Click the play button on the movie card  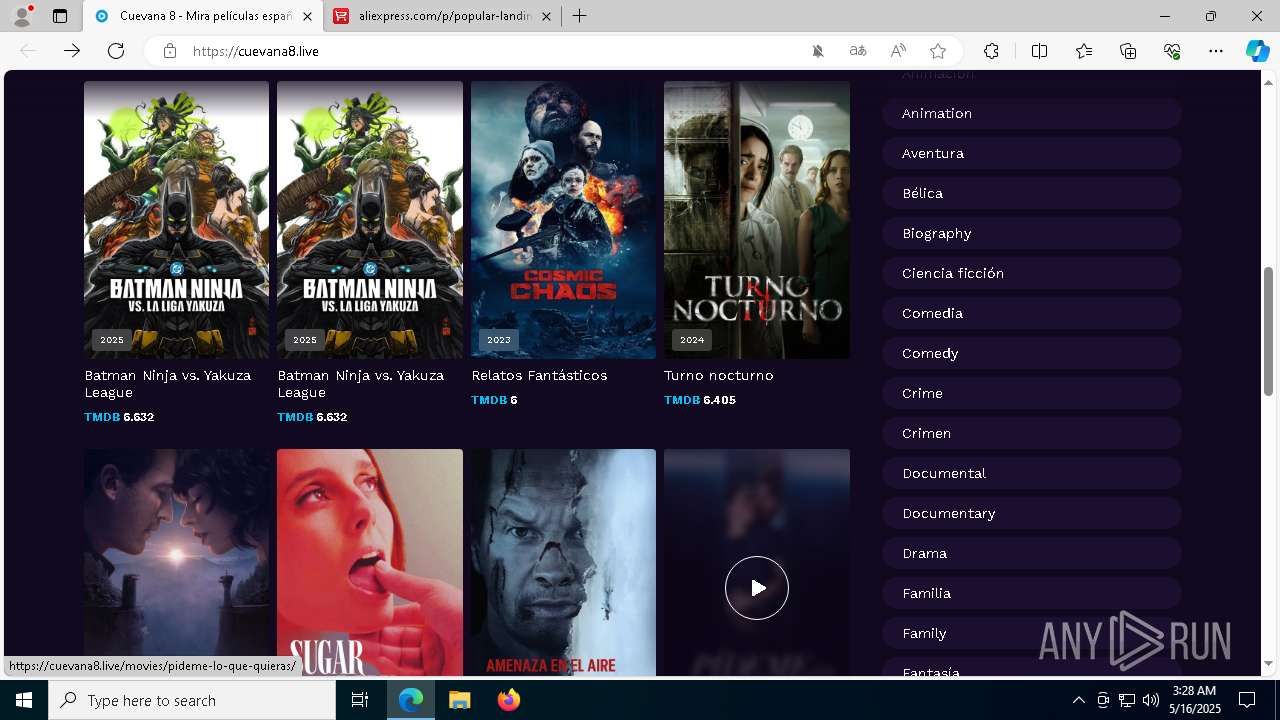coord(757,588)
